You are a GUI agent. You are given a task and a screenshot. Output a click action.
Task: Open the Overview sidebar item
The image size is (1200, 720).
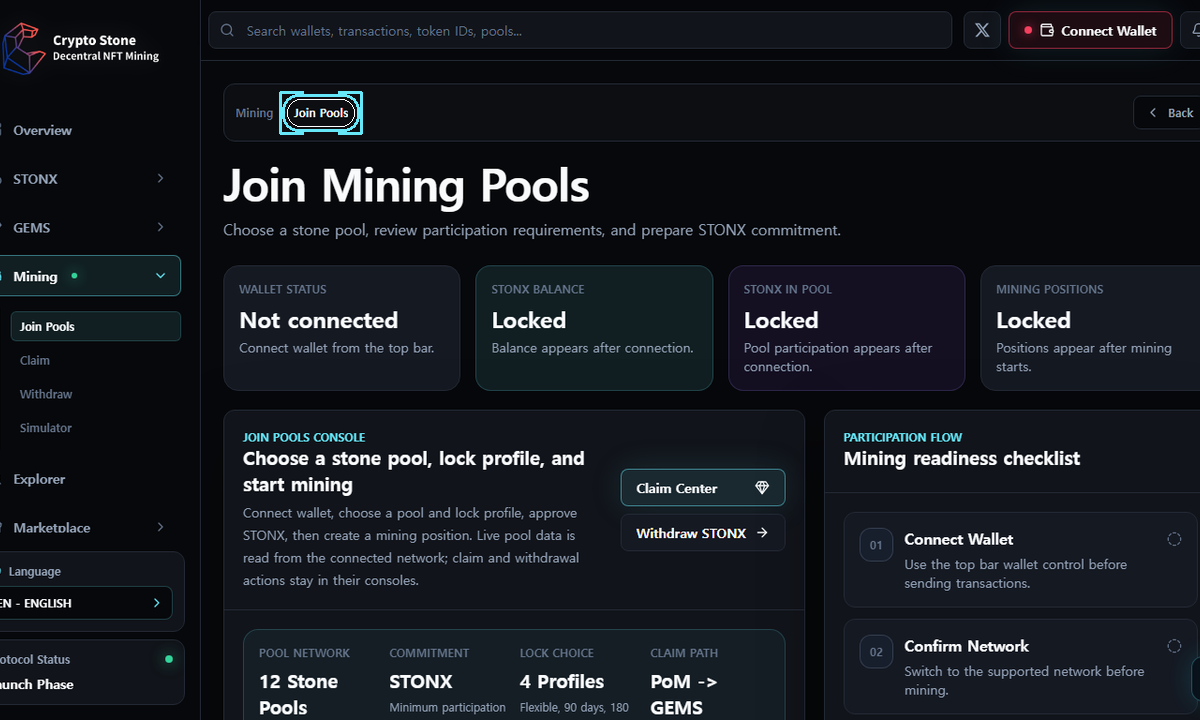[x=90, y=130]
